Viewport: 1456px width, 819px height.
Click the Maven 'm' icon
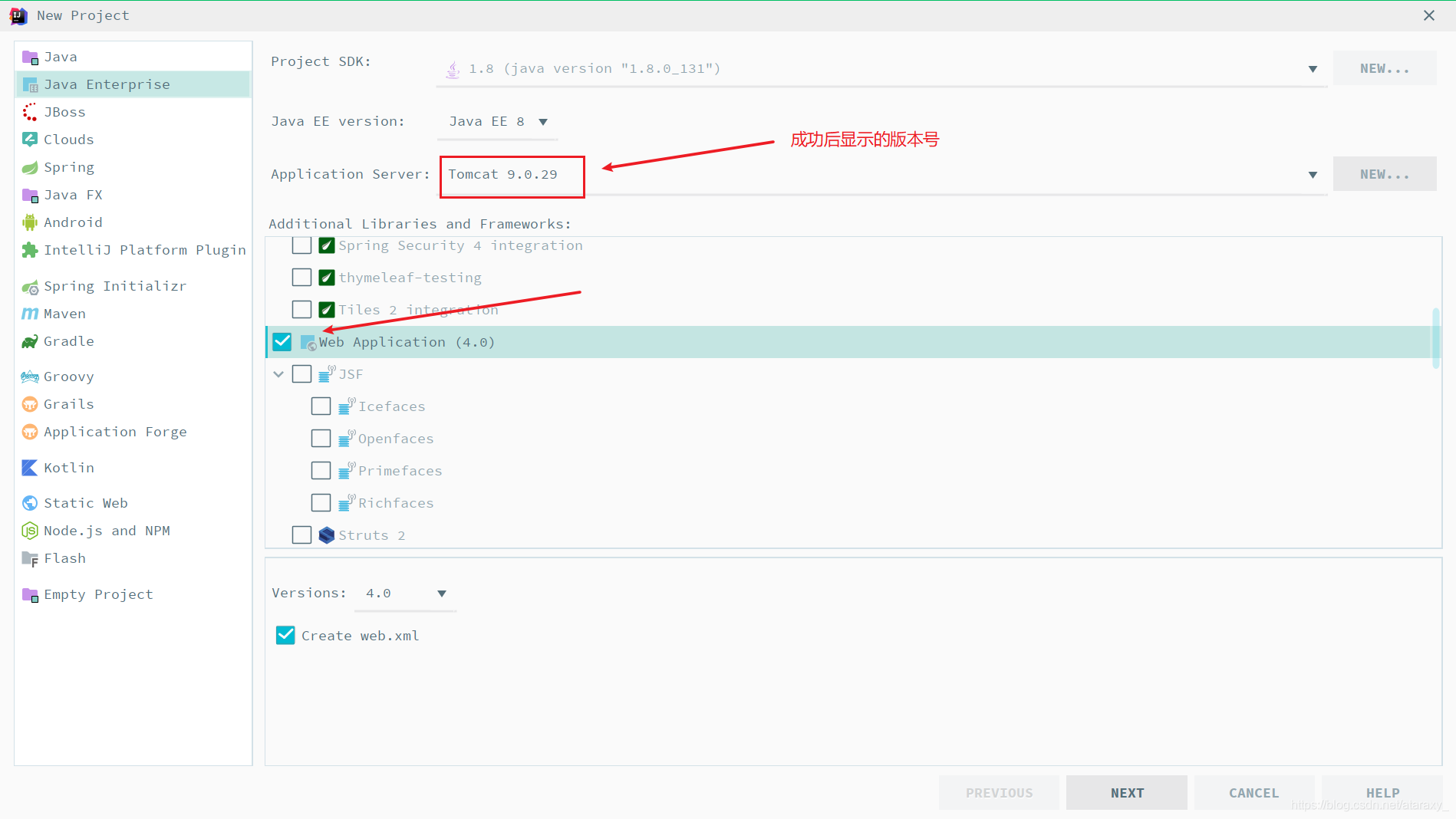tap(30, 314)
